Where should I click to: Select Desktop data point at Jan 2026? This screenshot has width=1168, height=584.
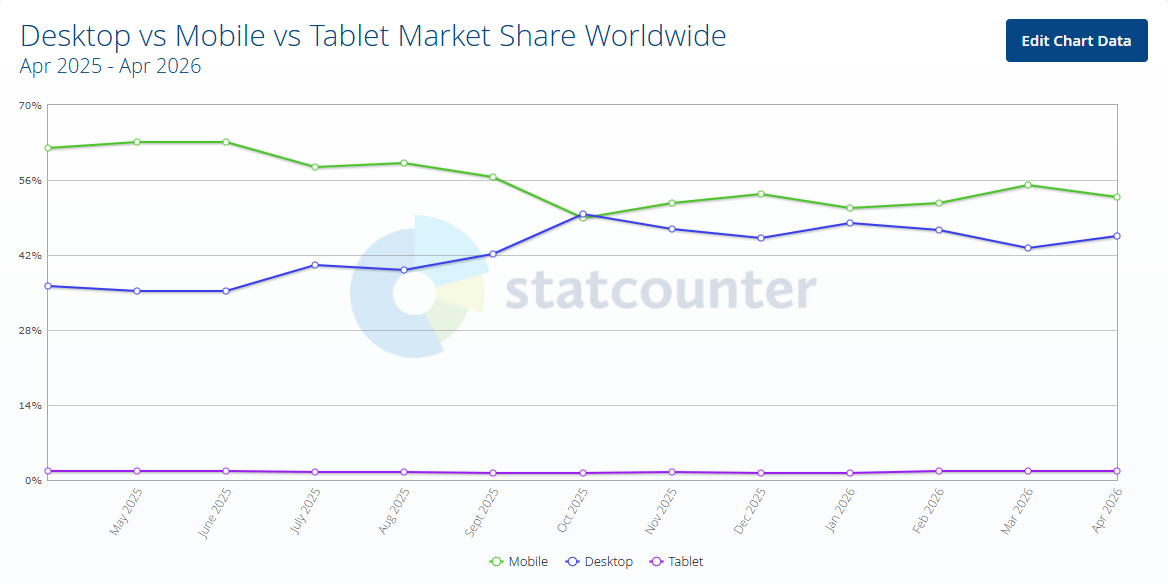850,223
